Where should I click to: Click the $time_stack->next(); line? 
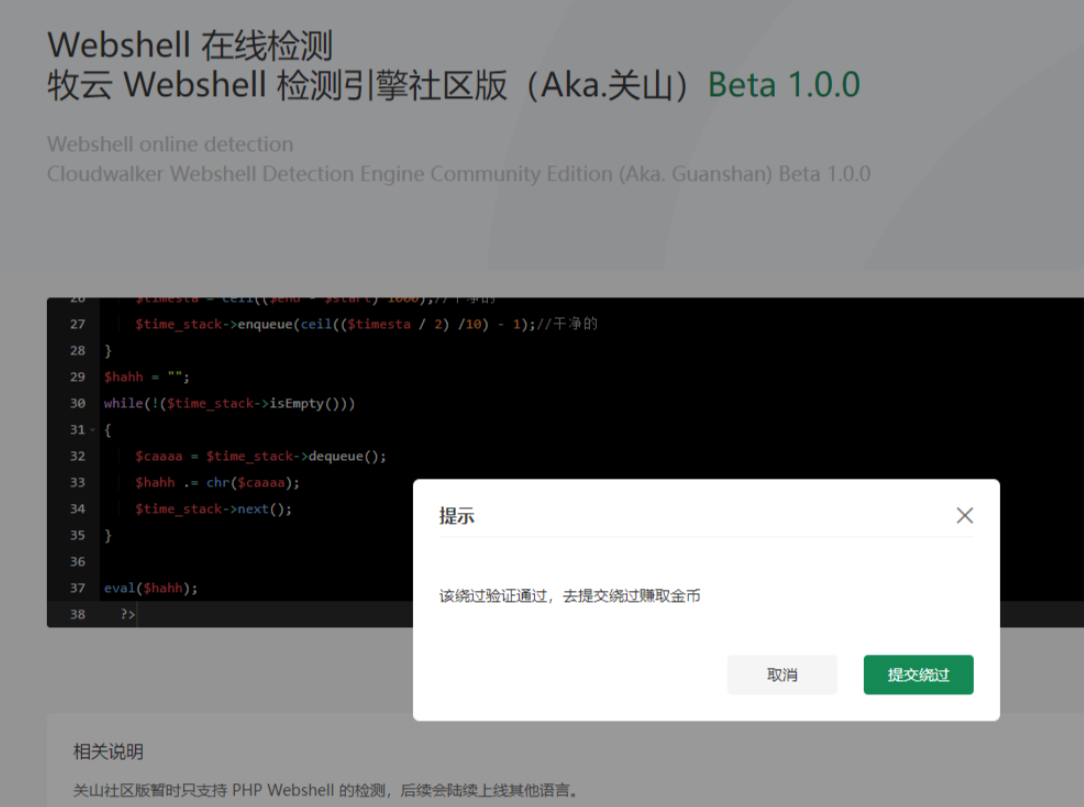pos(214,509)
